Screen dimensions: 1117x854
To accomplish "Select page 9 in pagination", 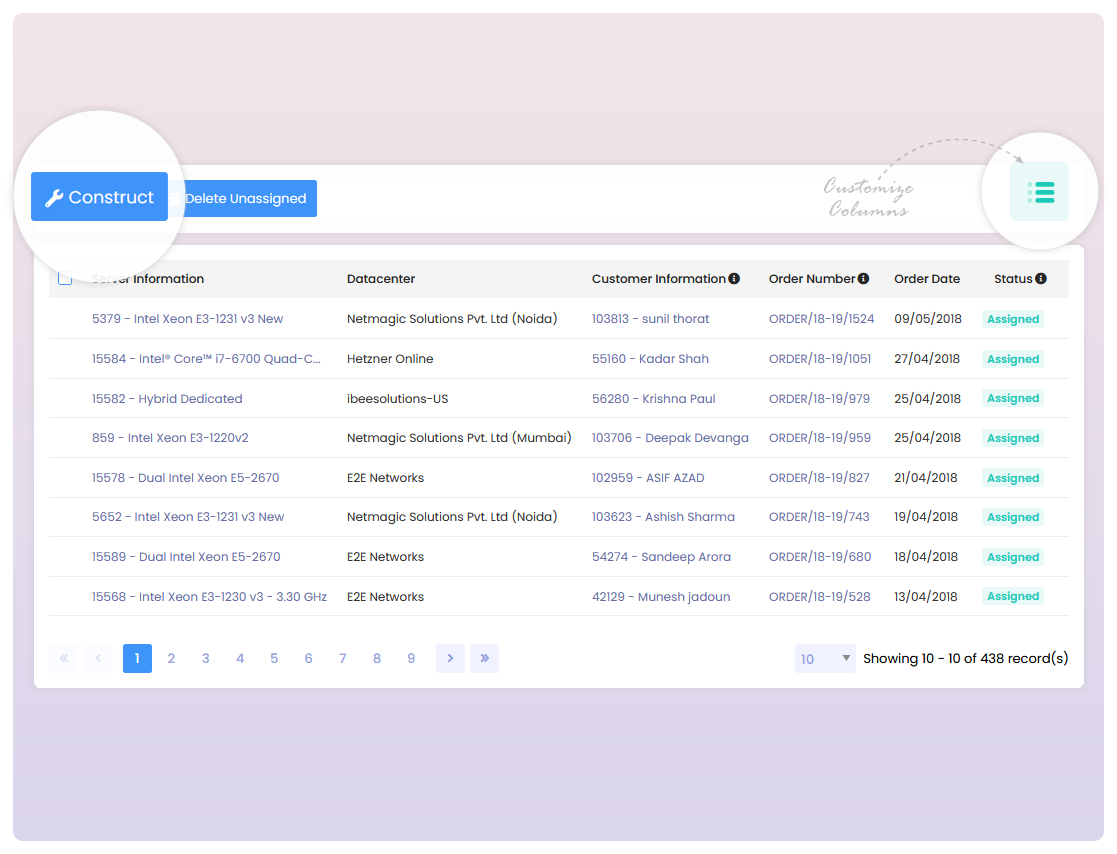I will [x=411, y=658].
